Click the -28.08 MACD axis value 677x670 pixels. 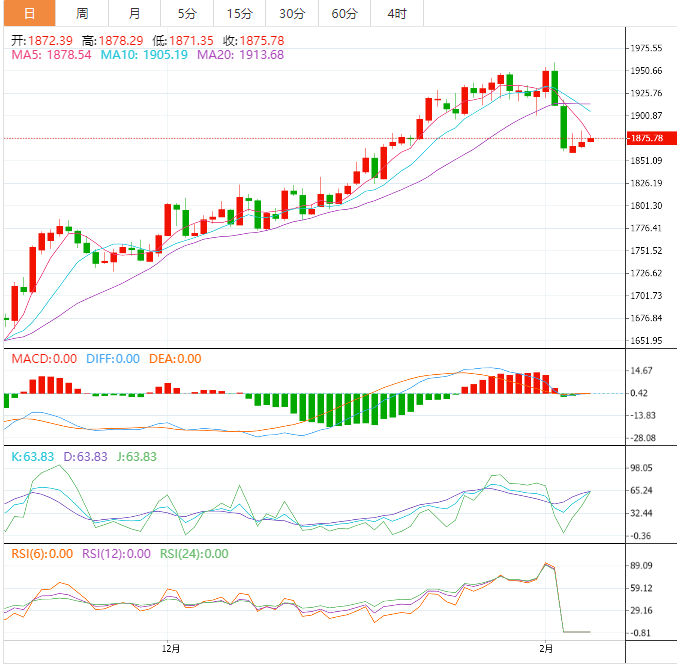641,438
